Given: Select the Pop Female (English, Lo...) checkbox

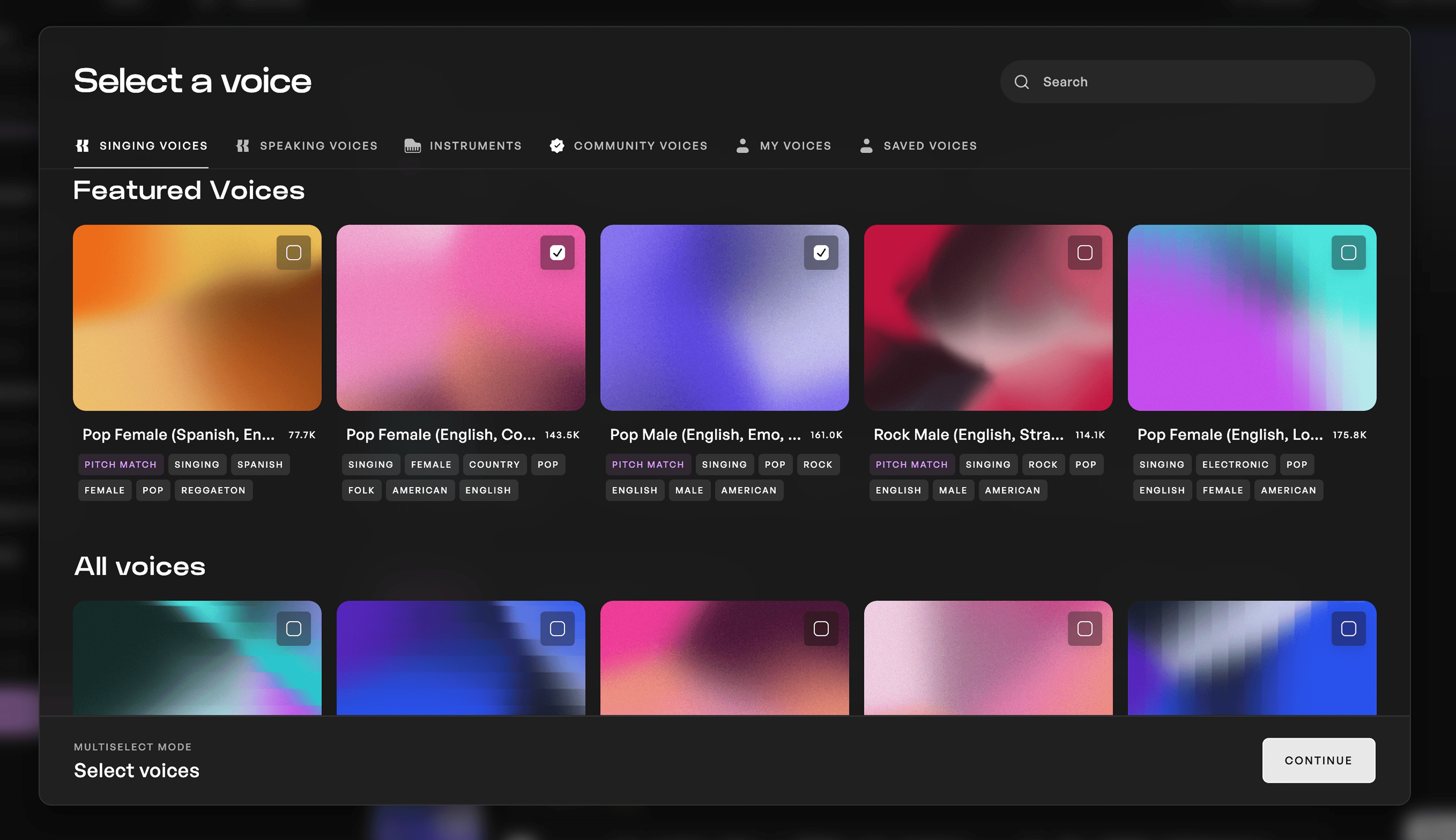Looking at the screenshot, I should point(1348,253).
